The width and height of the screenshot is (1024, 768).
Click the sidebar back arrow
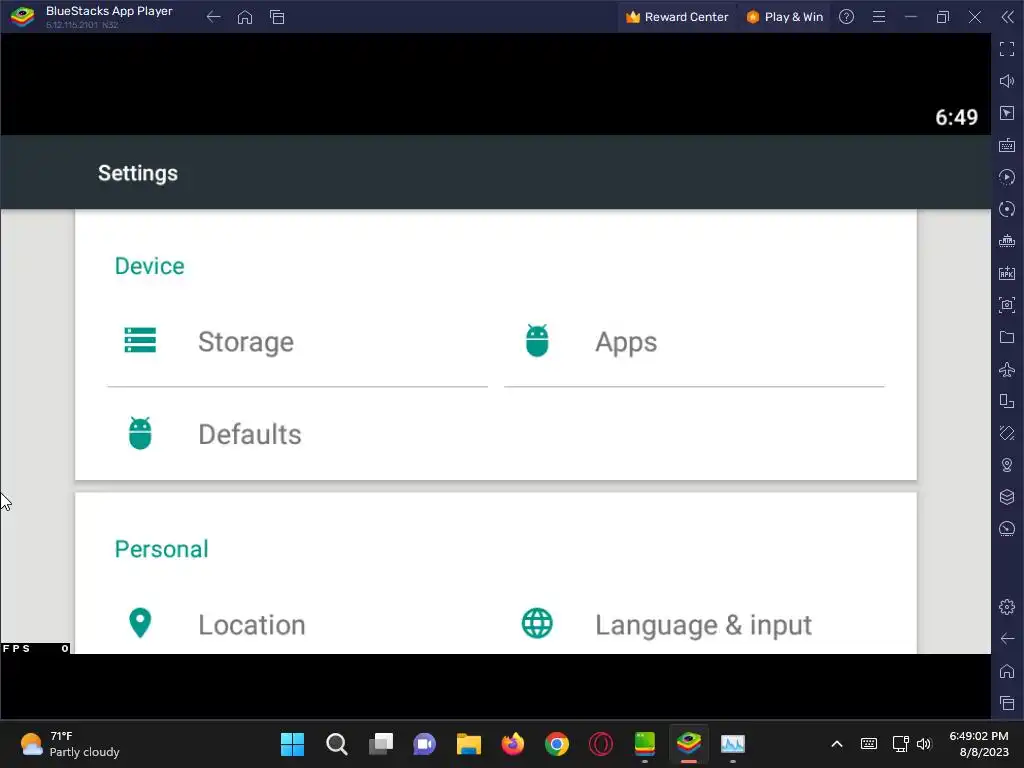click(x=1007, y=639)
